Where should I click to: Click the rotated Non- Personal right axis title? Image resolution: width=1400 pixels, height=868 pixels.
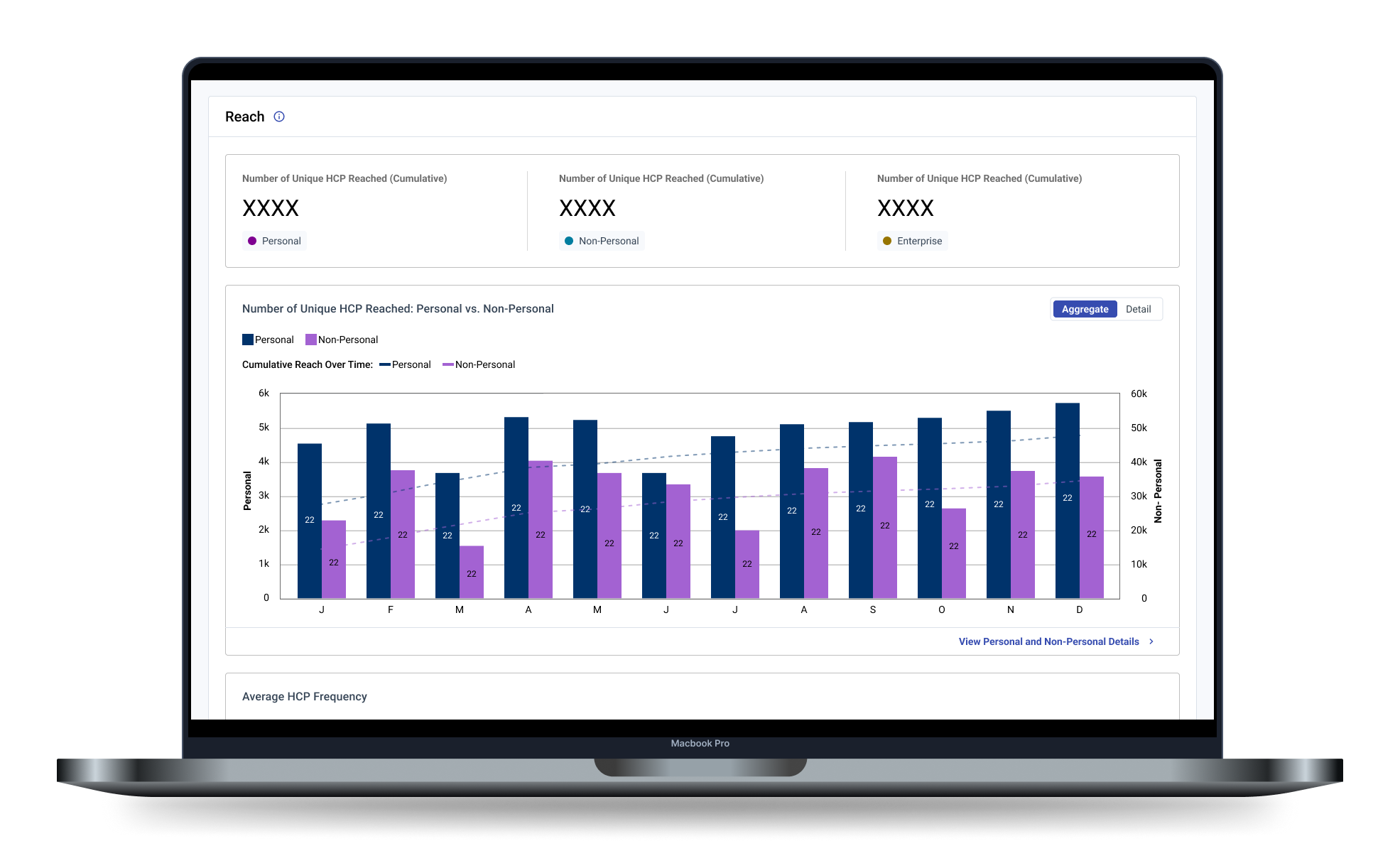1158,491
